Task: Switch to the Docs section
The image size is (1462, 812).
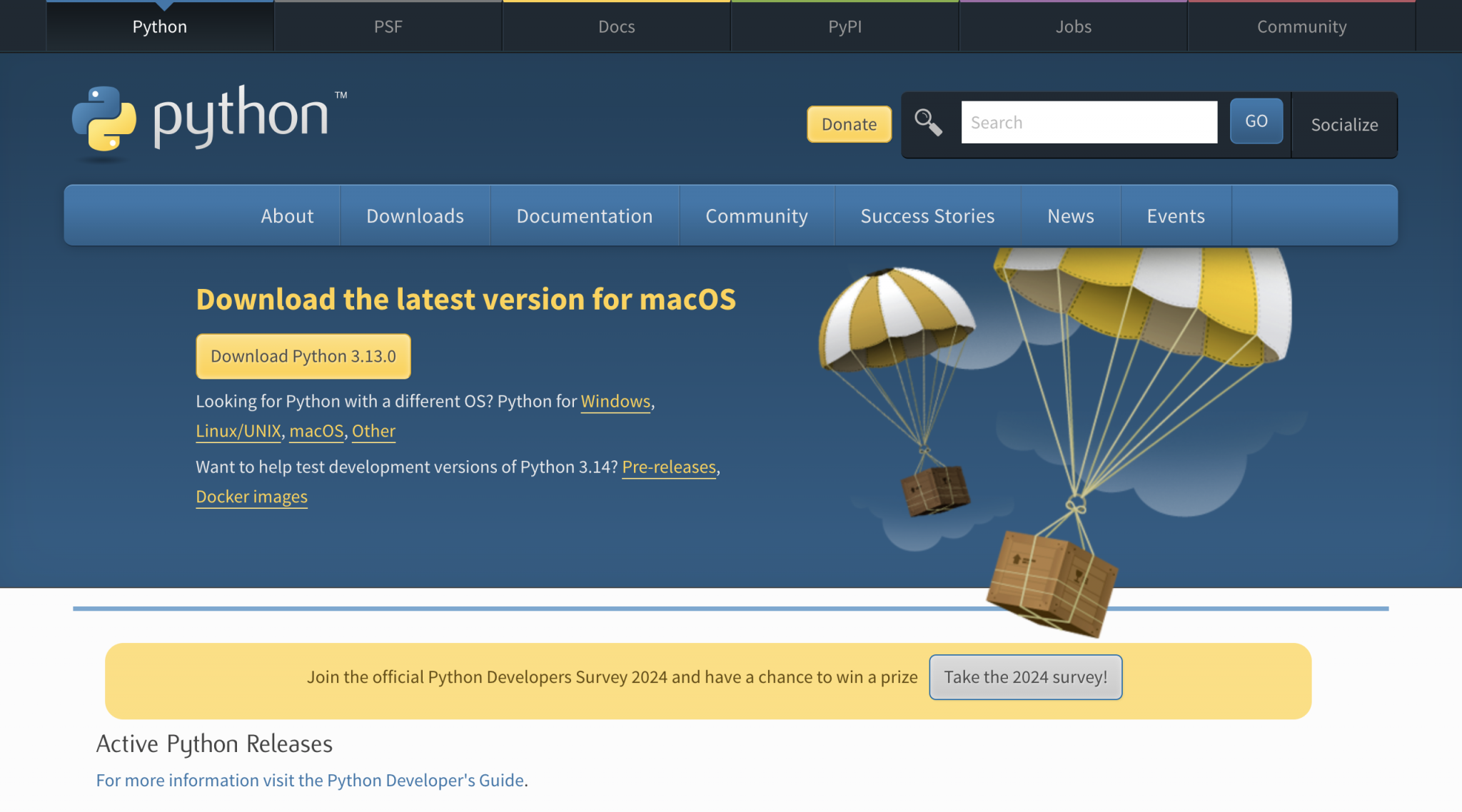Action: coord(616,26)
